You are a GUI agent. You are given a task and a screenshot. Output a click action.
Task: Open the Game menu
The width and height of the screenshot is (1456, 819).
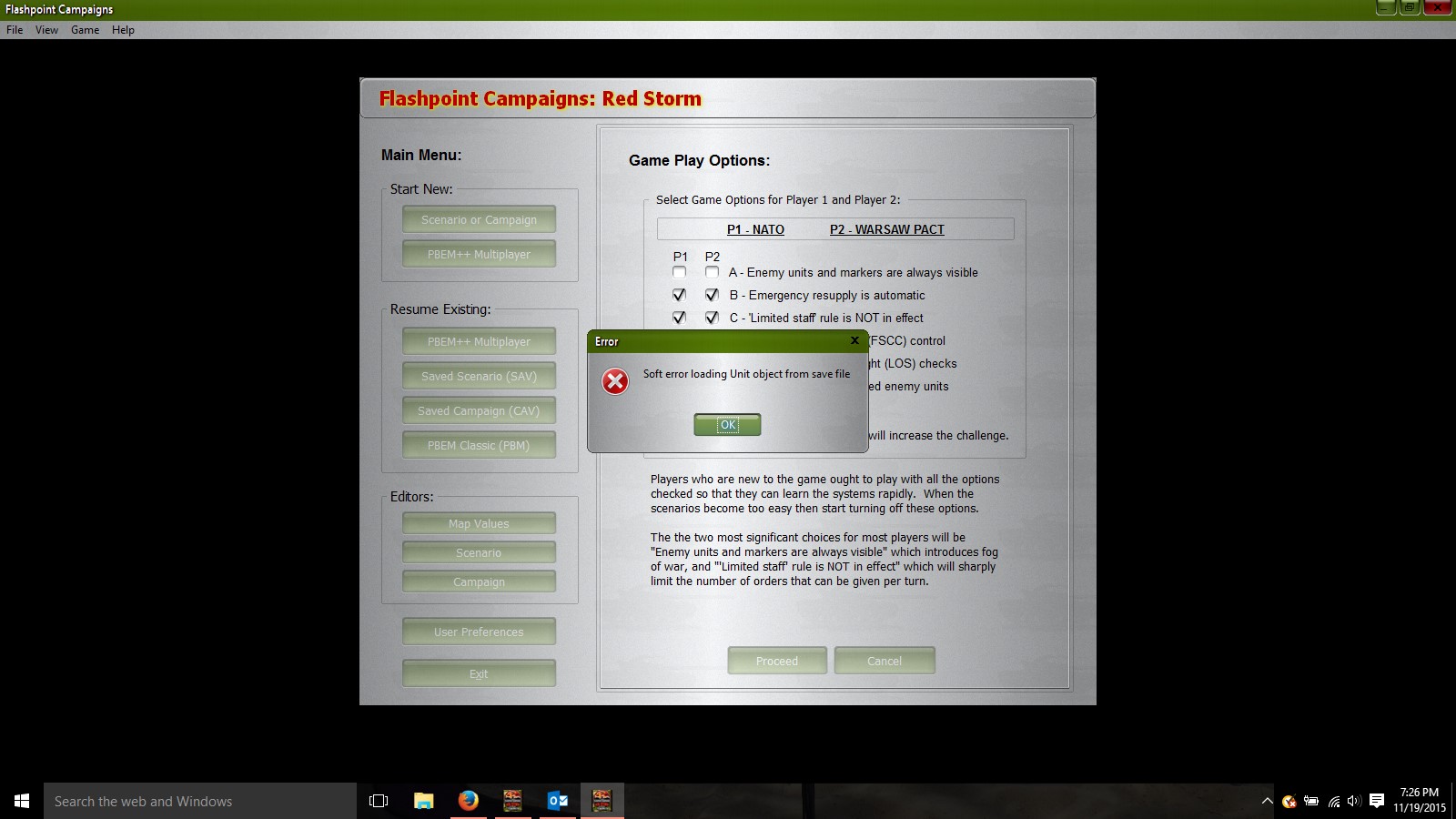point(86,30)
